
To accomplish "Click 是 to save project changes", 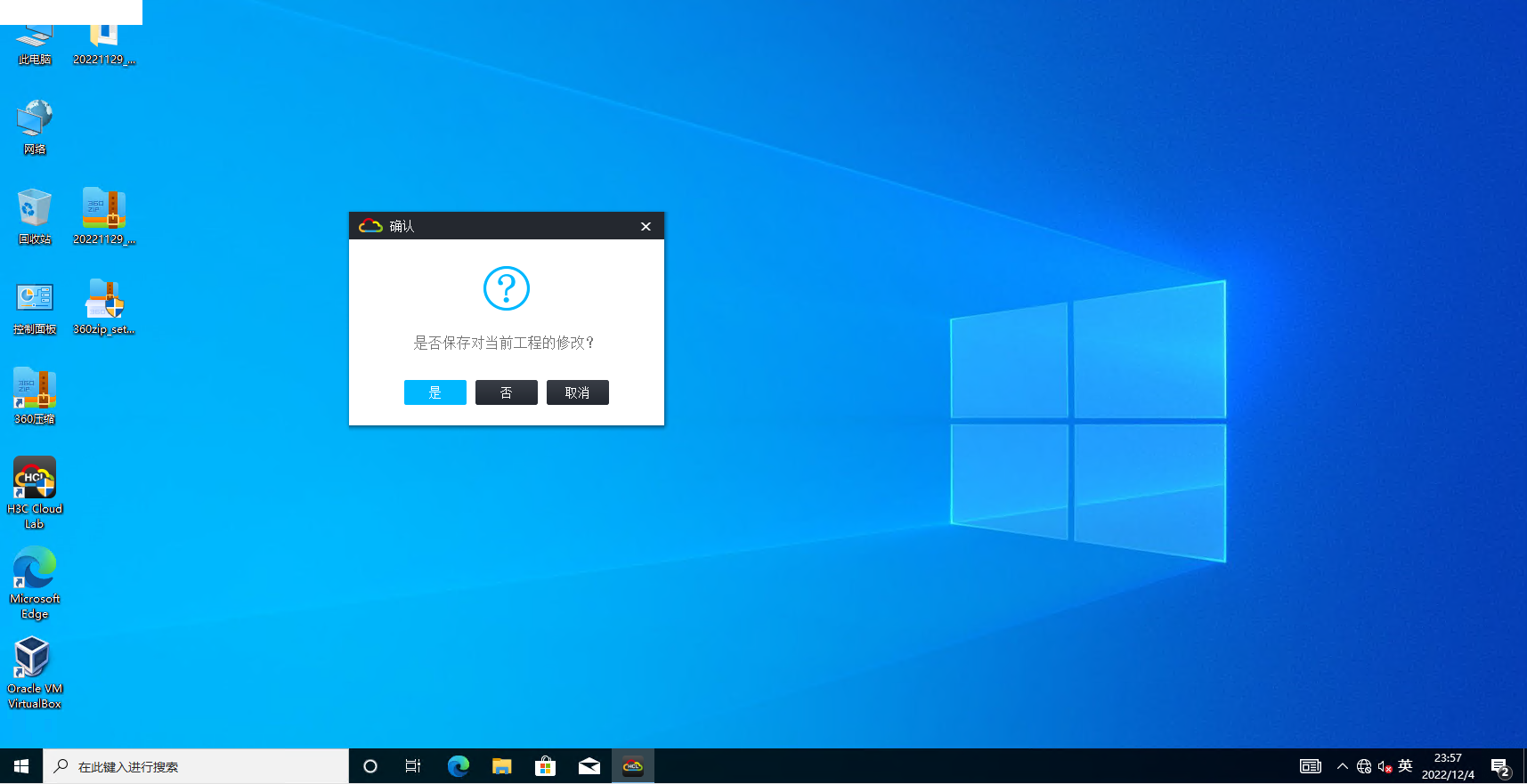I will coord(435,392).
